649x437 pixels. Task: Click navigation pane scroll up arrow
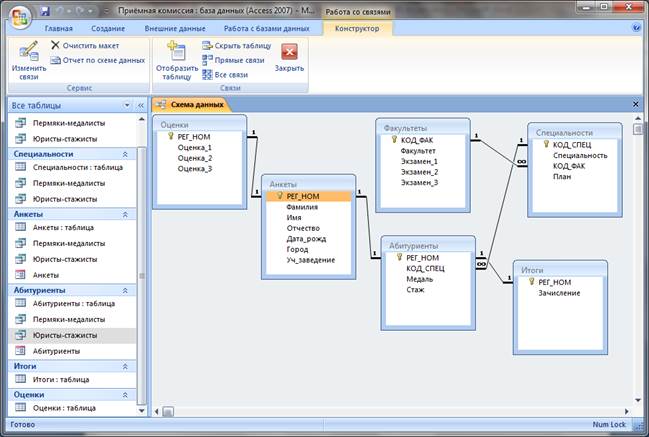(x=142, y=120)
